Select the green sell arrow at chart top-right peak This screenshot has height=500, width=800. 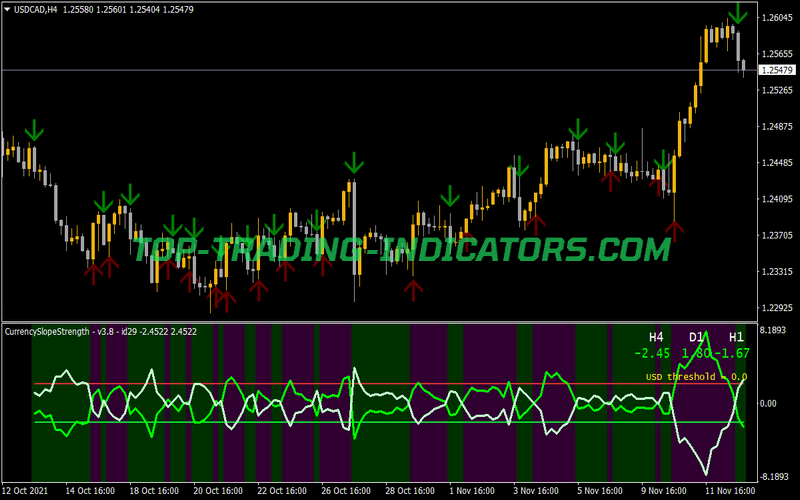point(738,13)
